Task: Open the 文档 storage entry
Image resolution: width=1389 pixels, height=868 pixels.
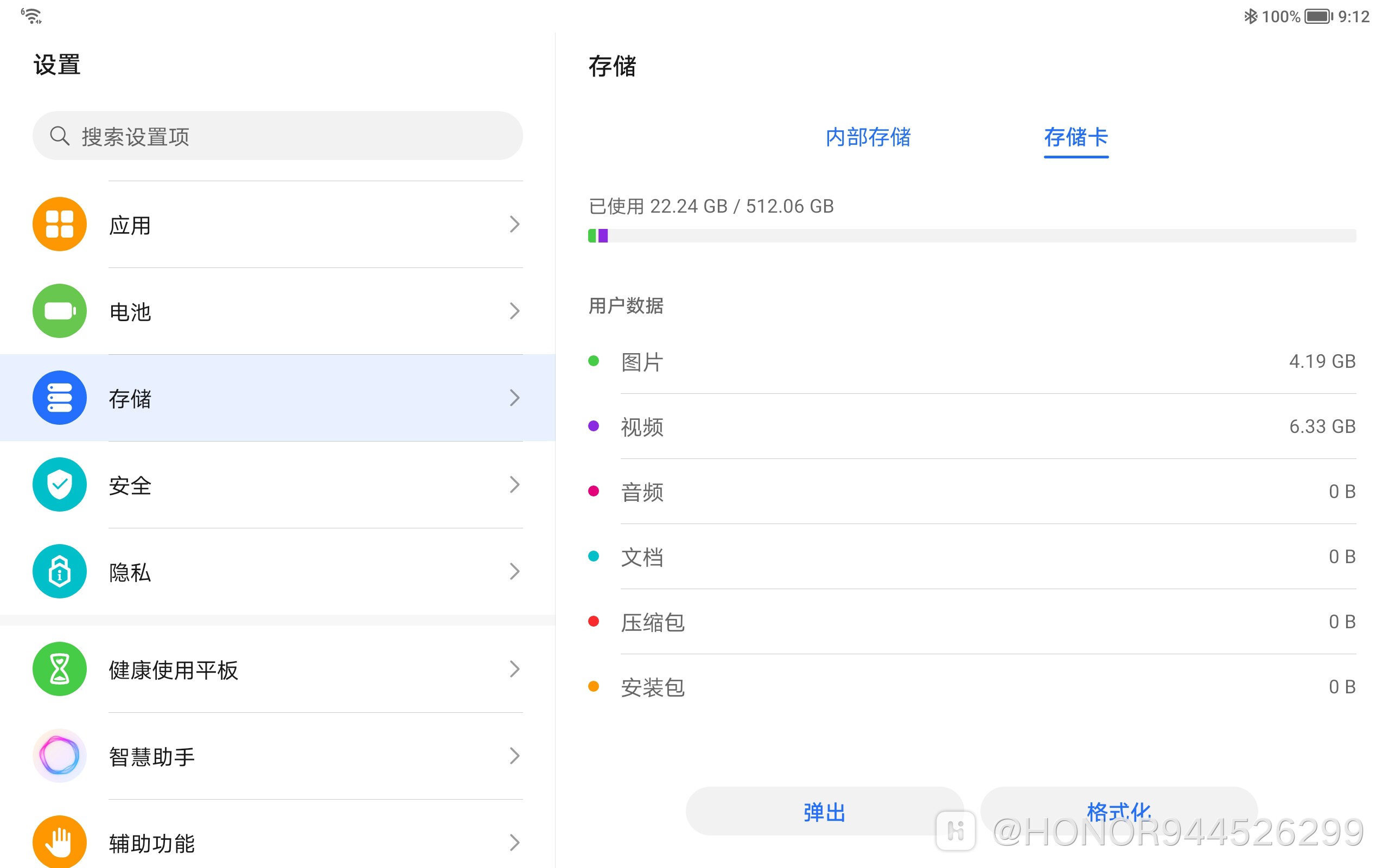Action: (972, 557)
